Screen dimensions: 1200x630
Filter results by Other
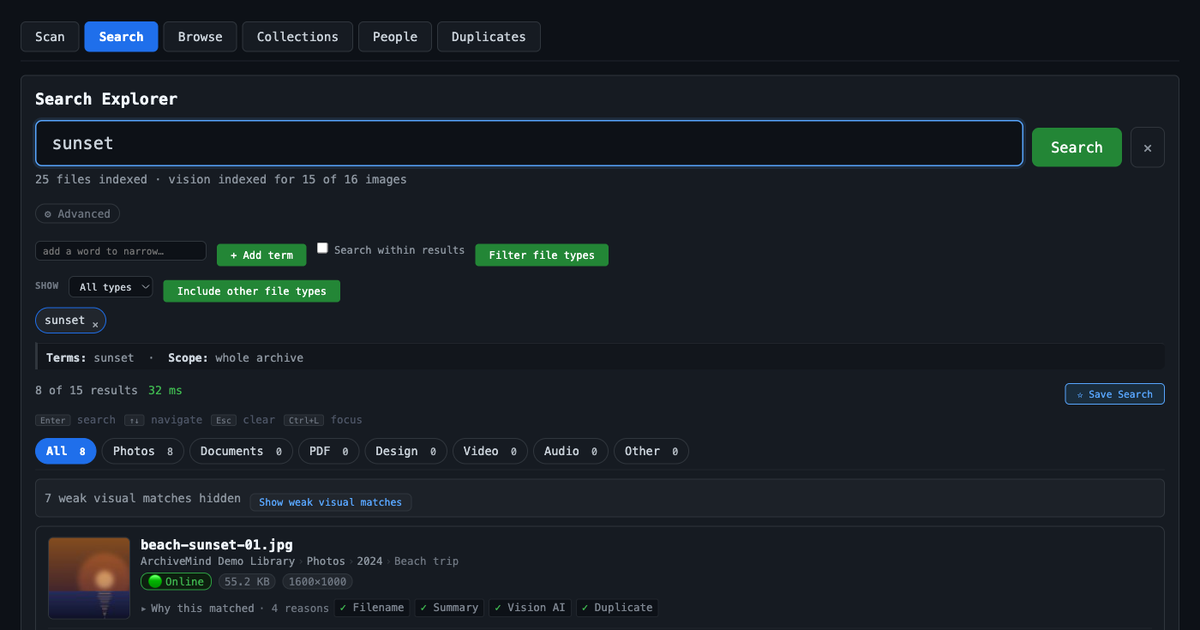(x=651, y=451)
